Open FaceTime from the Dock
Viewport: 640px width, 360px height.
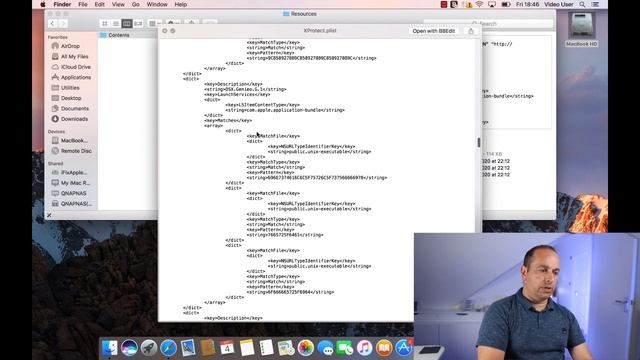click(x=345, y=348)
